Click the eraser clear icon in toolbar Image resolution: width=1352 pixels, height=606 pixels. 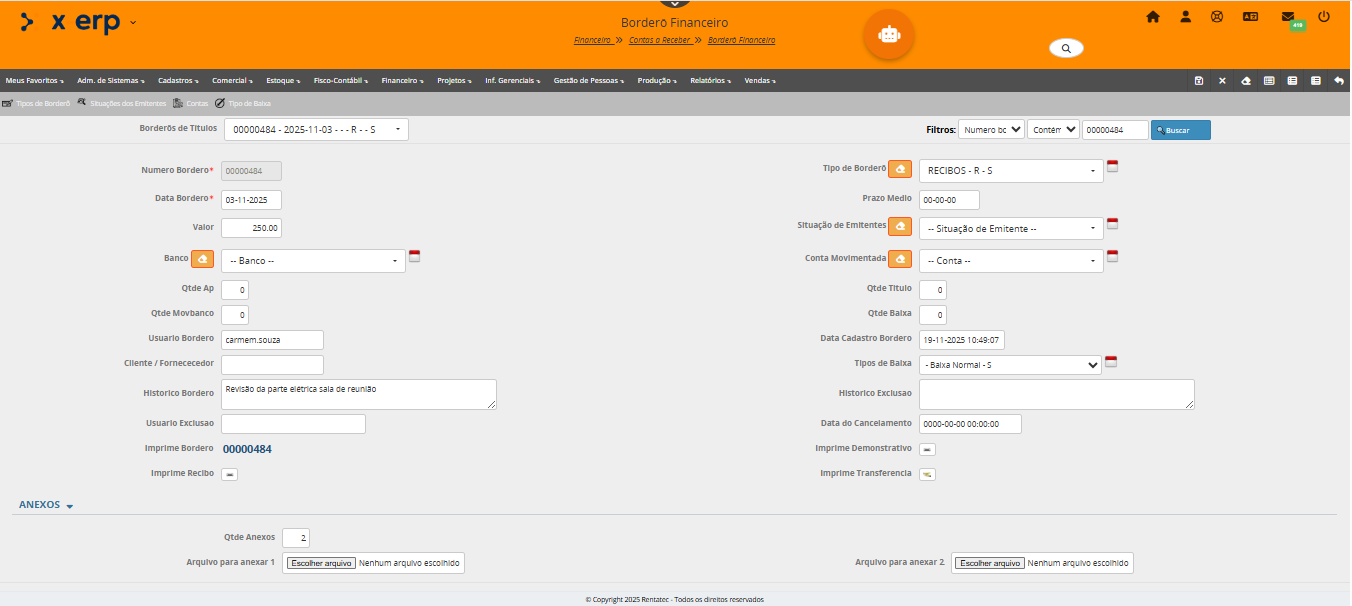tap(1245, 81)
